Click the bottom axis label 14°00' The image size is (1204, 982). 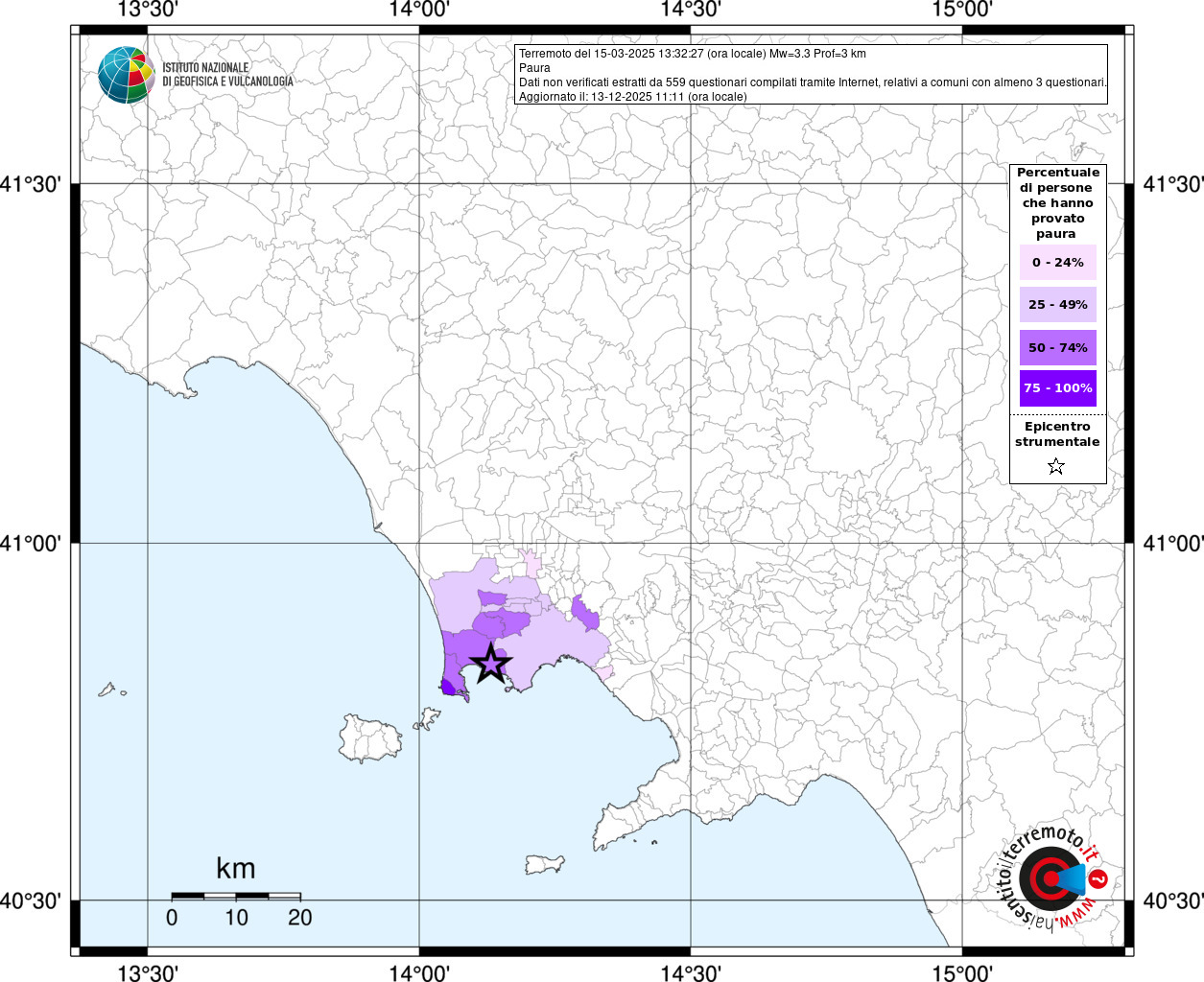point(419,972)
